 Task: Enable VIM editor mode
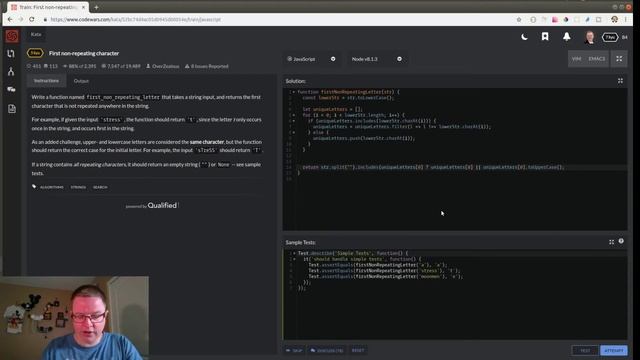pos(576,59)
